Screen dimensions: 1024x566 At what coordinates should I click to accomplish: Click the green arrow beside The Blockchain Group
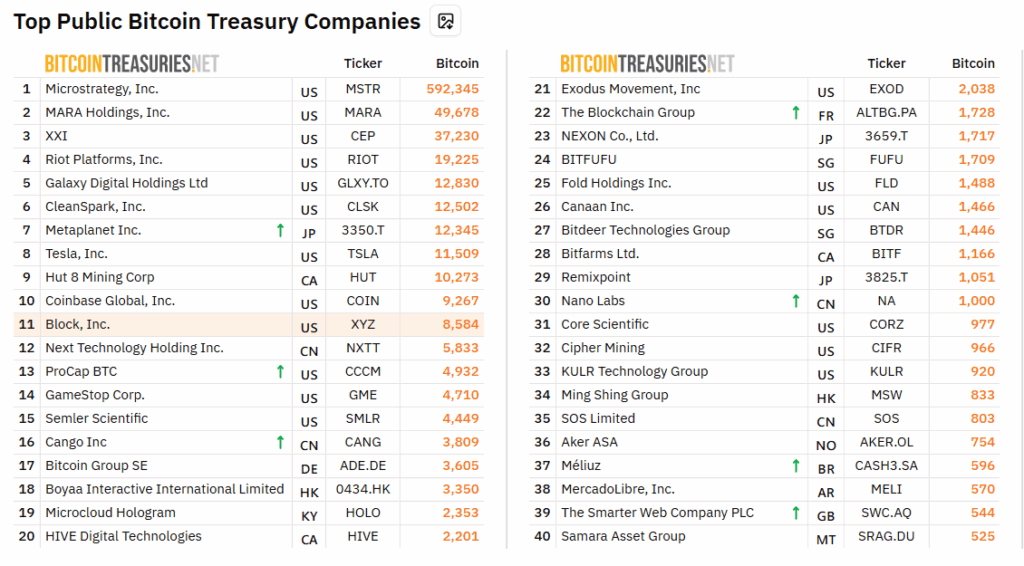(x=796, y=113)
